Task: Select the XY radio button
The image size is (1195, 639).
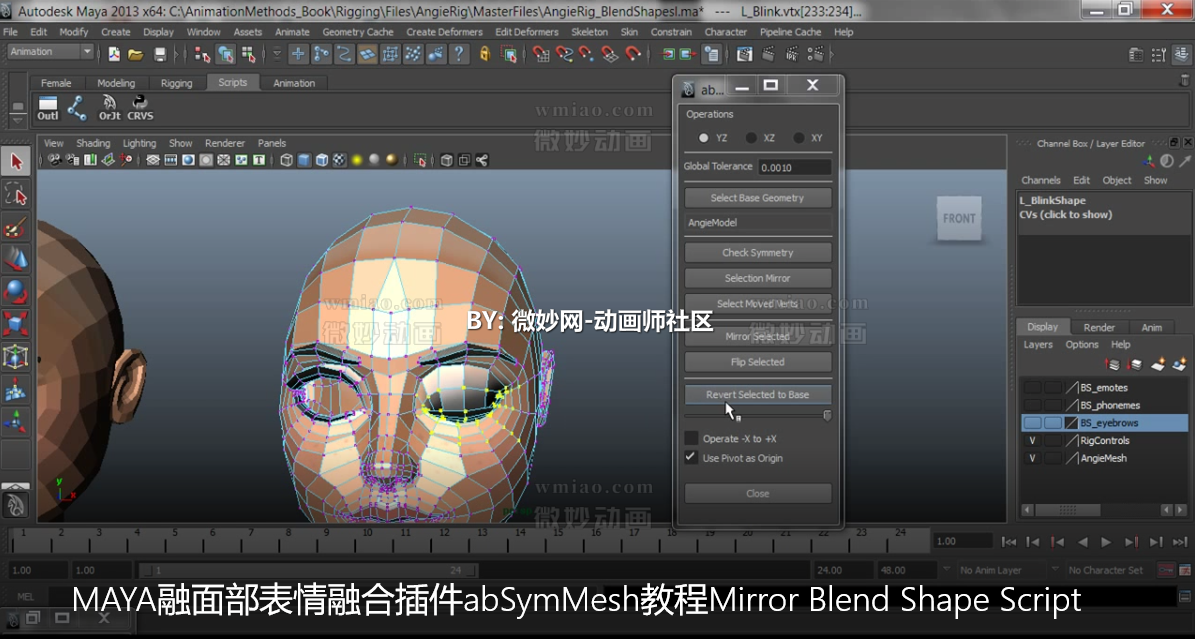Action: point(799,138)
